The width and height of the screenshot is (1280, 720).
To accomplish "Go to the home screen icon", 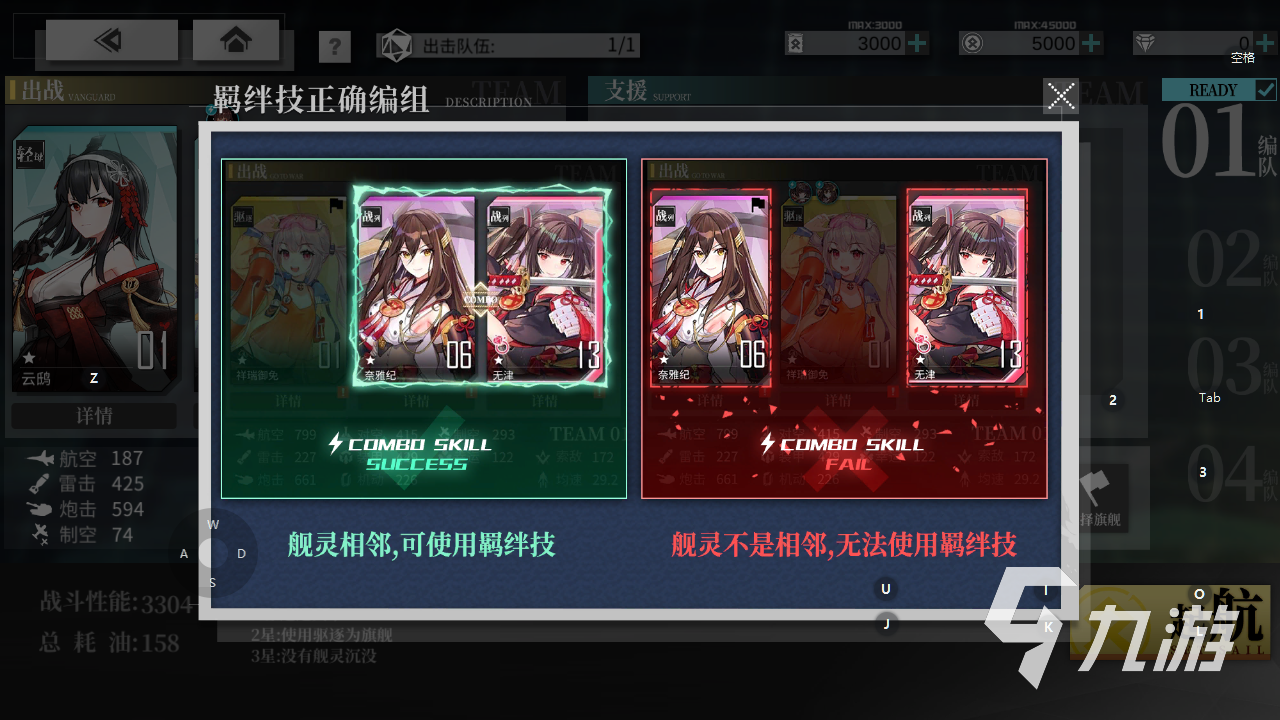I will click(236, 40).
